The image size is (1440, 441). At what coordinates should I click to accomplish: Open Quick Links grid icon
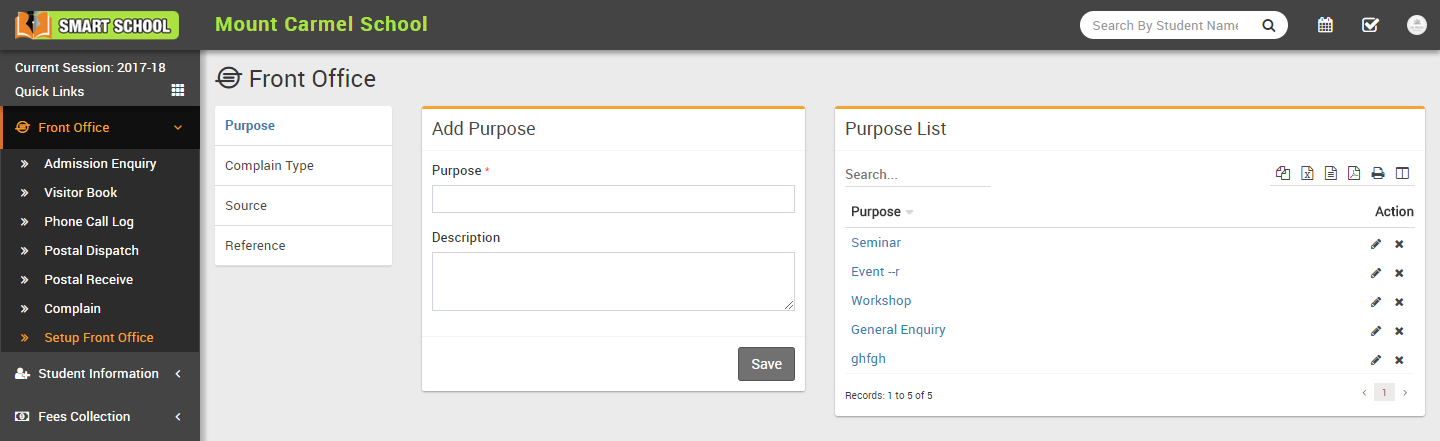click(x=178, y=90)
